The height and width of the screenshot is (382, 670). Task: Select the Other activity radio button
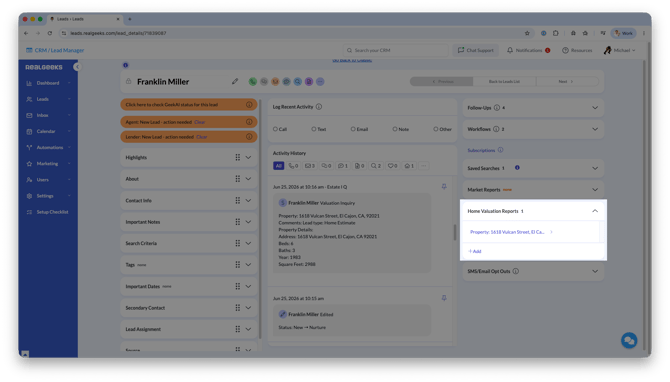[435, 129]
